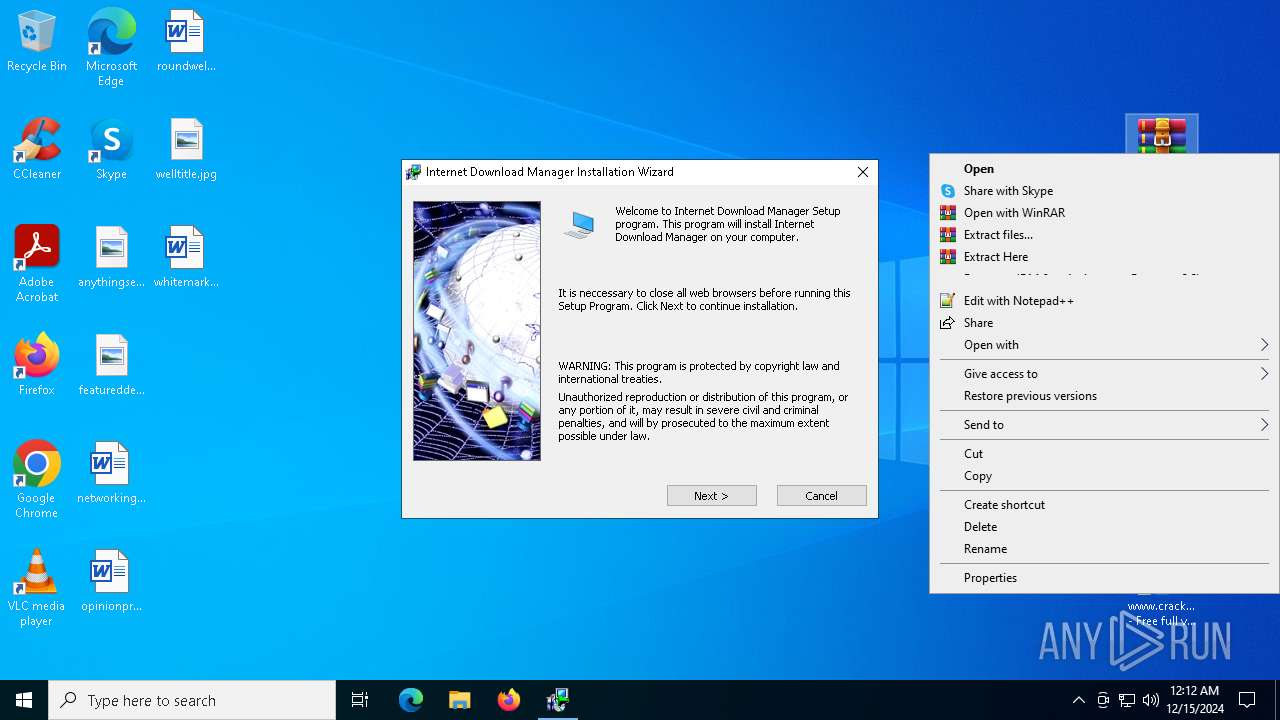The height and width of the screenshot is (720, 1280).
Task: Select the featuredde... image file
Action: pyautogui.click(x=111, y=366)
